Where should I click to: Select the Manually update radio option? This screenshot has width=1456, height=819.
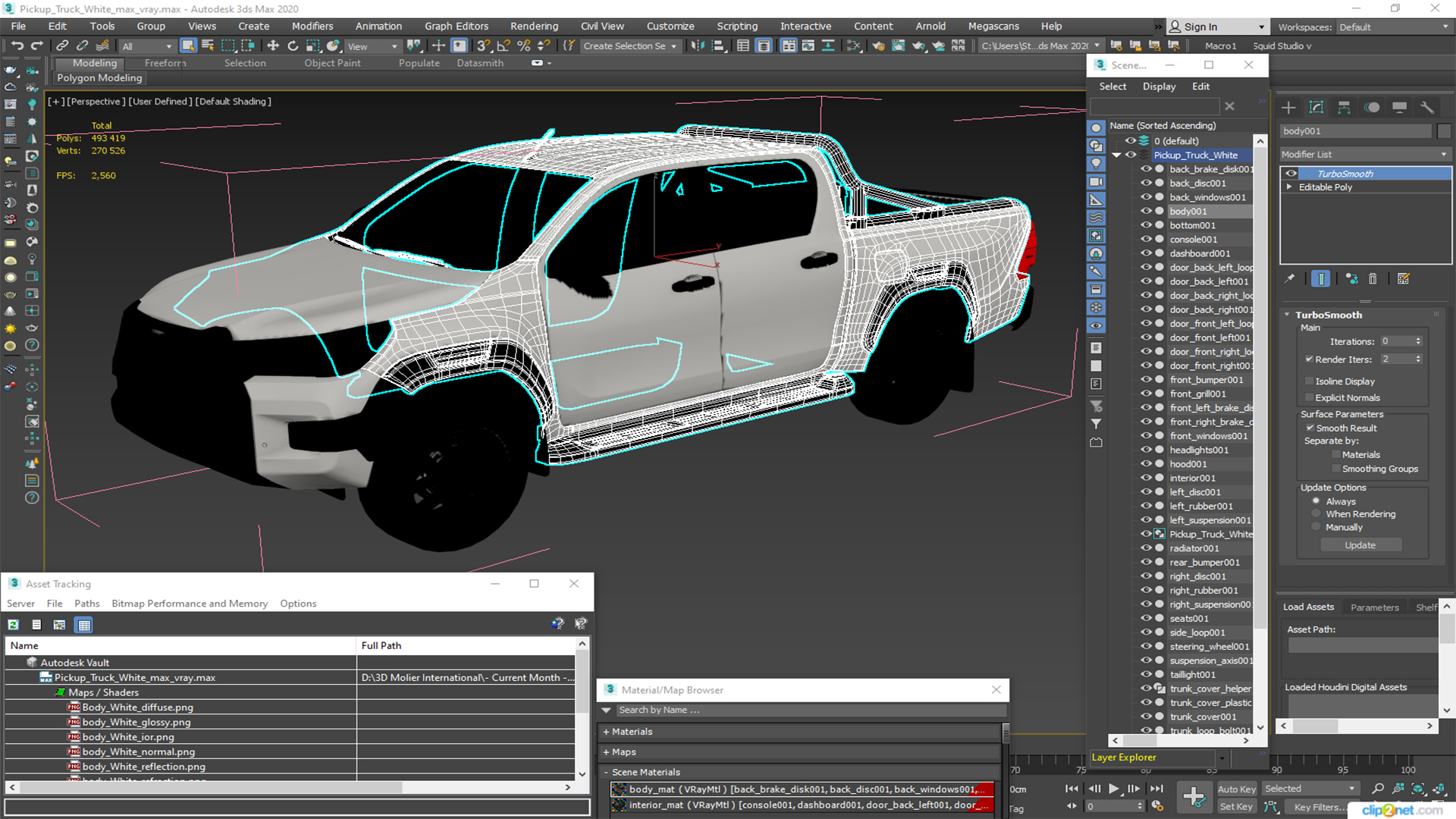pos(1316,528)
